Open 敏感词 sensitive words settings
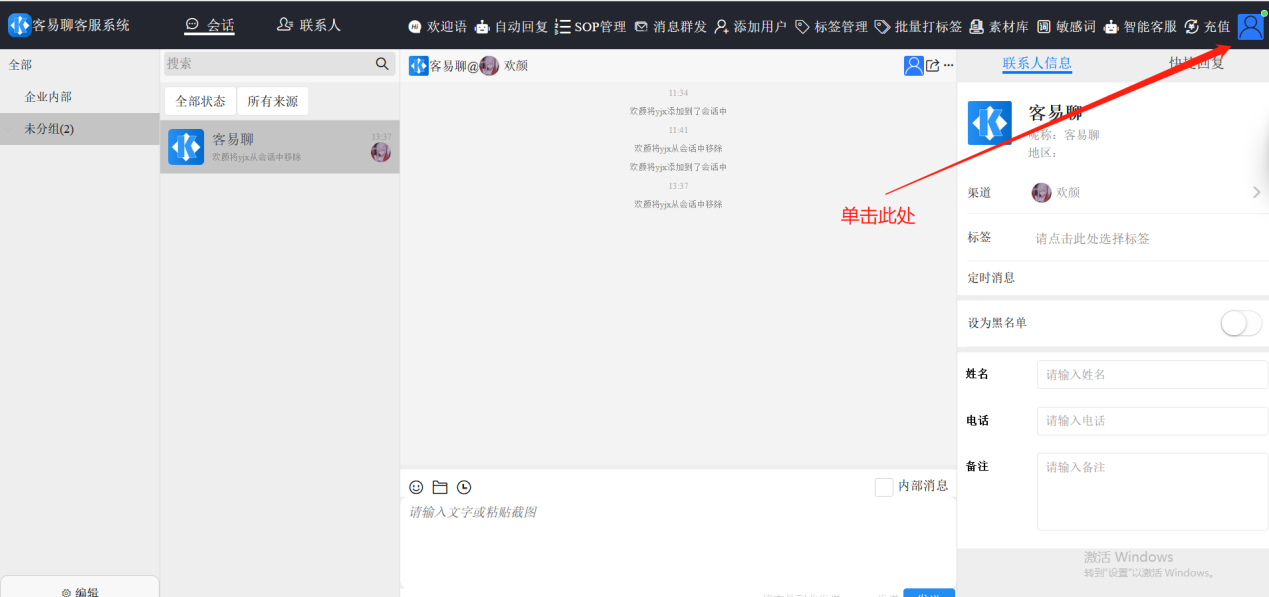Screen dimensions: 1269x597 (1066, 27)
